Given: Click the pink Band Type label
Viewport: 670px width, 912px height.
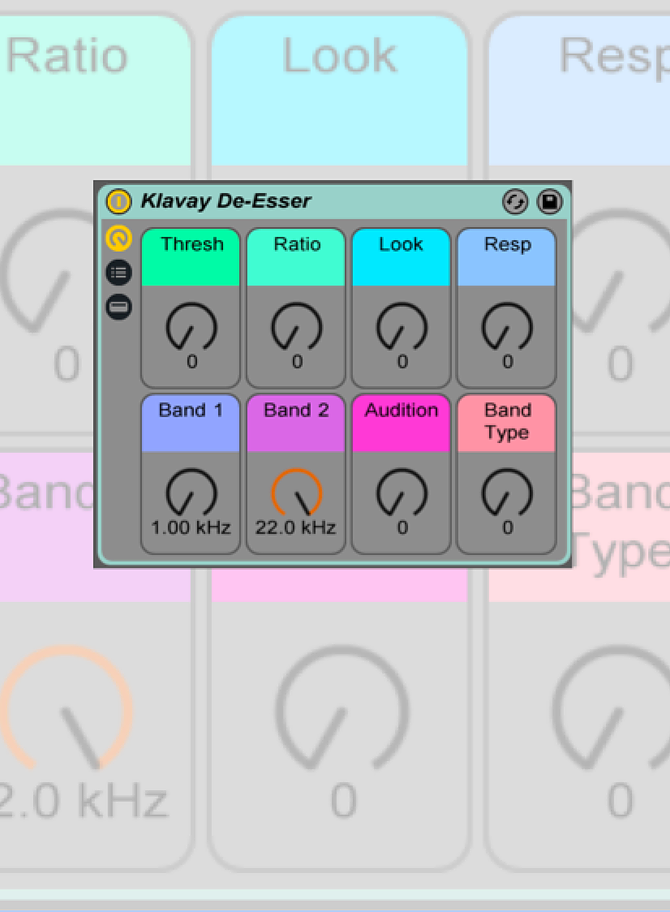Looking at the screenshot, I should pos(507,423).
